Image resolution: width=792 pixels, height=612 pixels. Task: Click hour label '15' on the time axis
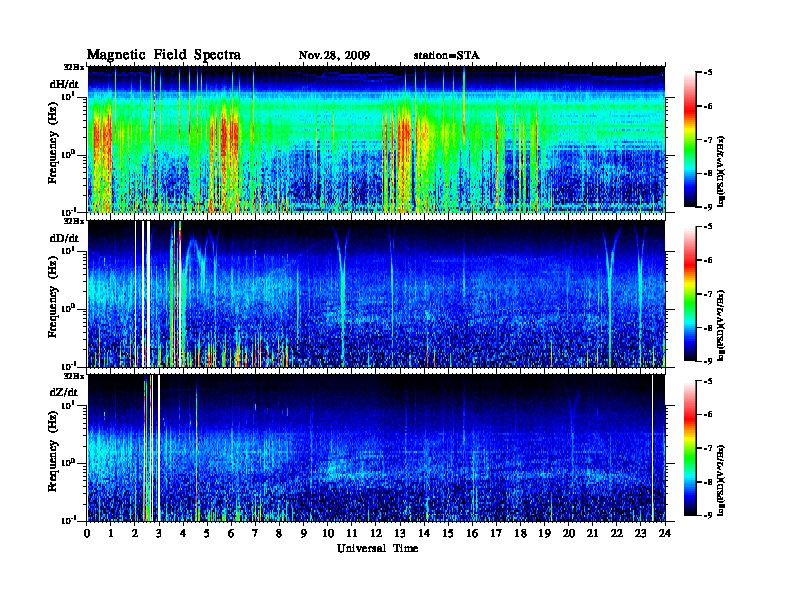[449, 533]
